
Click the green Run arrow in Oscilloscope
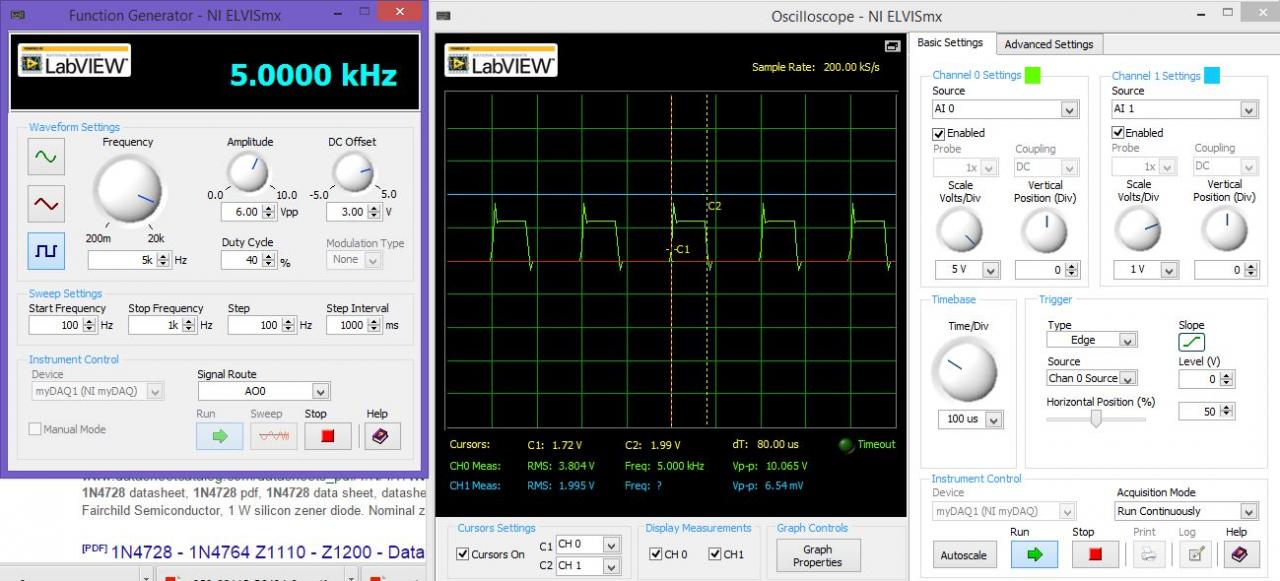[x=1034, y=553]
